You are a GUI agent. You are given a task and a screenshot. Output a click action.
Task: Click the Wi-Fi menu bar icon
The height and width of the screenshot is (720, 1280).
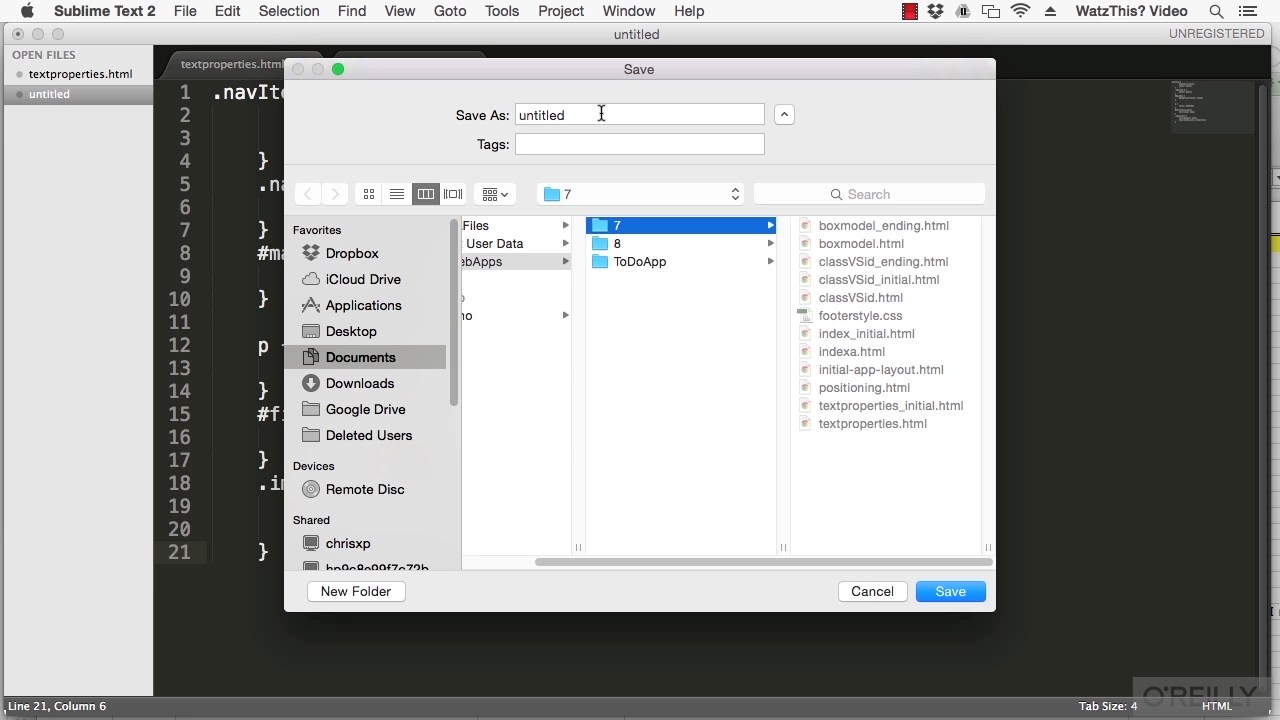1021,11
